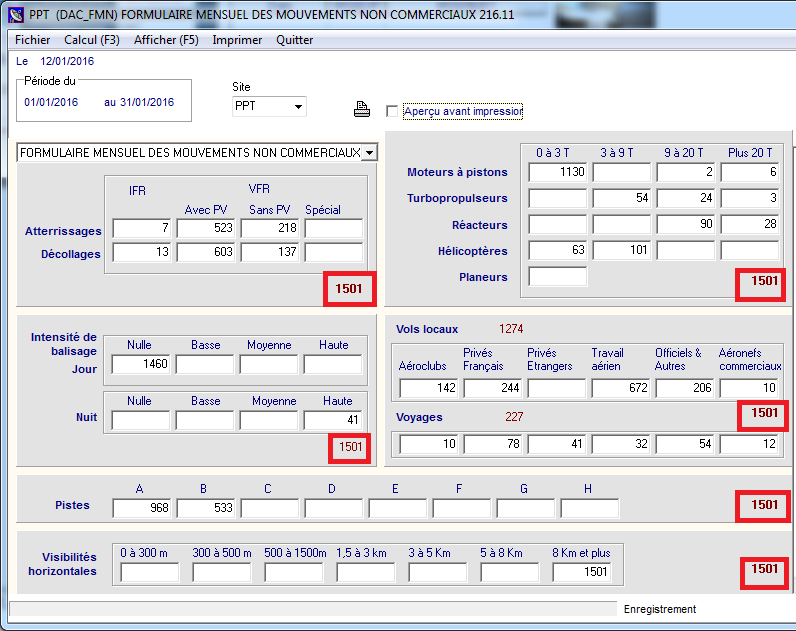Open the Fichier menu
Viewport: 796px width, 631px height.
coord(33,40)
